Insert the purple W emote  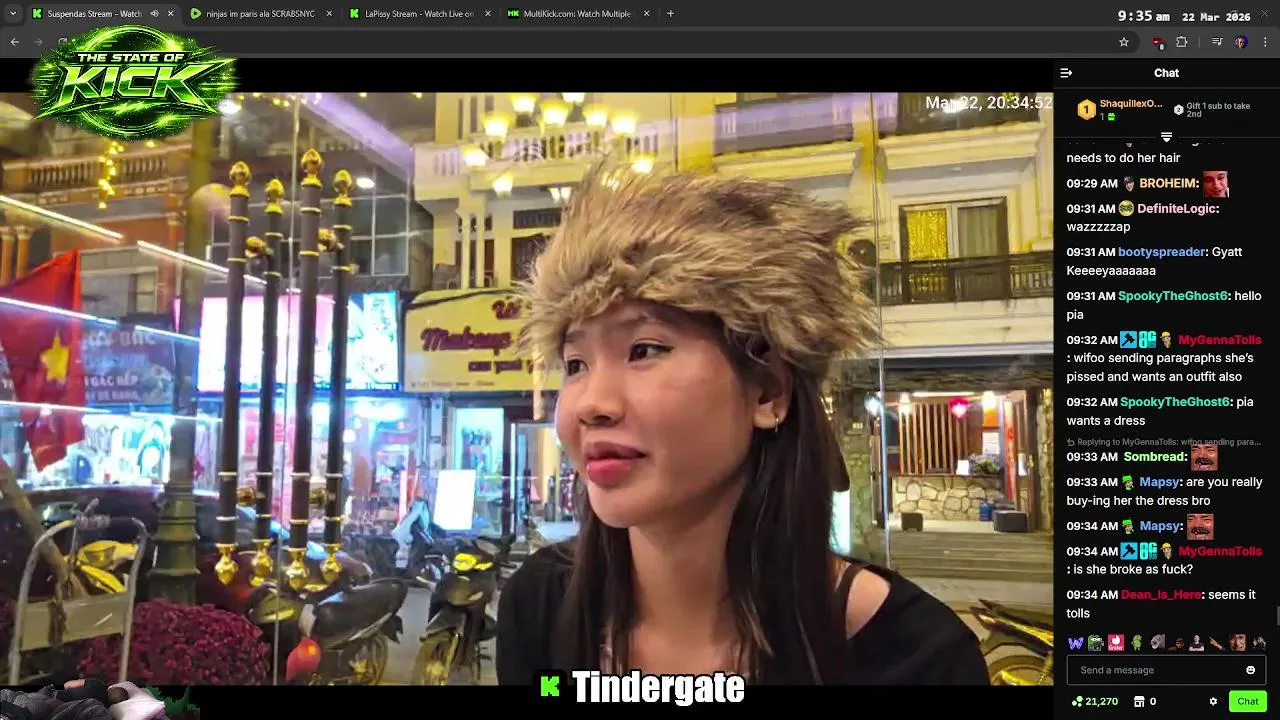1075,643
